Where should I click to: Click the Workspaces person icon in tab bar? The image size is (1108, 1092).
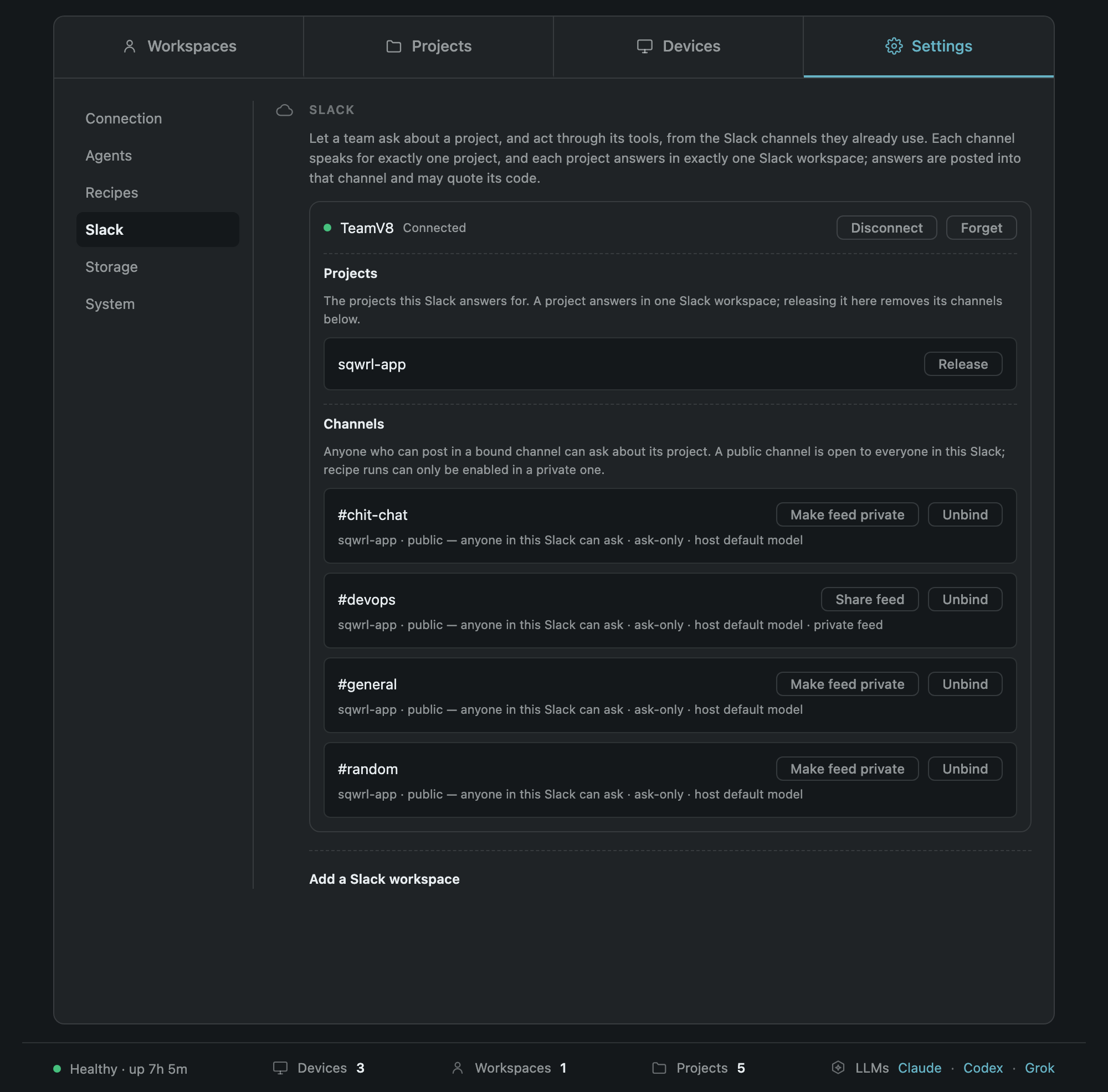click(x=130, y=47)
